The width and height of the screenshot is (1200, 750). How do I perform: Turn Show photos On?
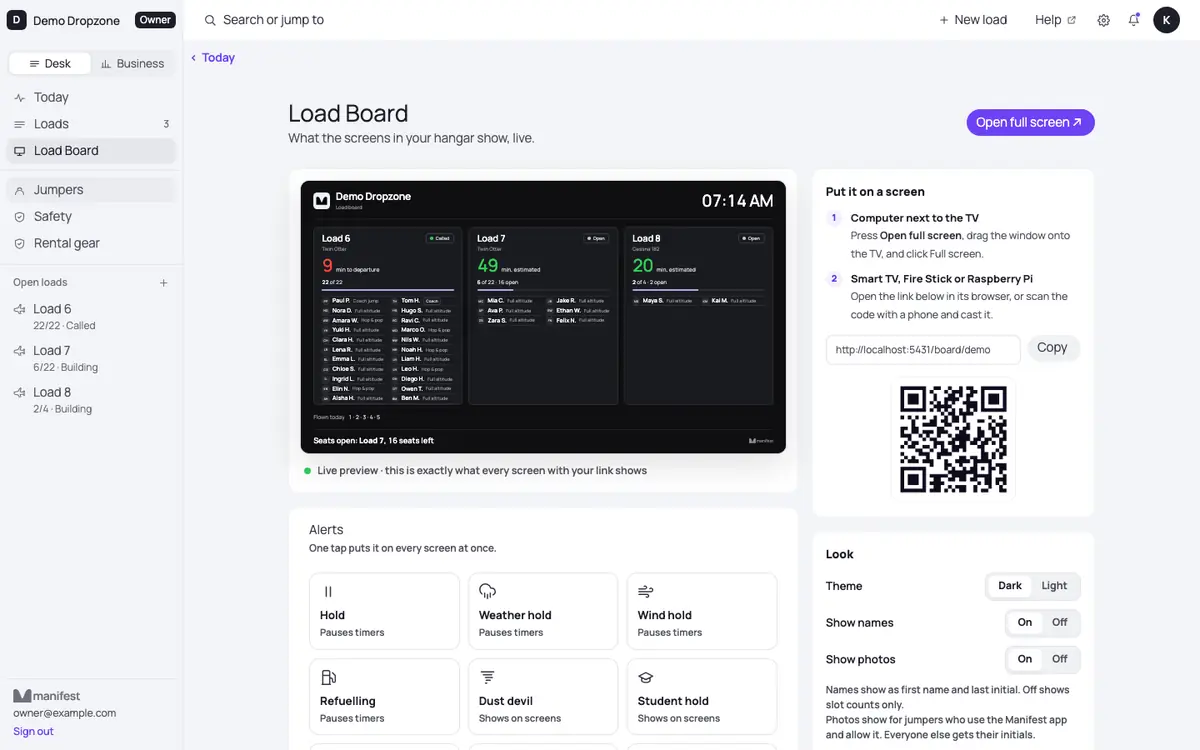[1025, 659]
